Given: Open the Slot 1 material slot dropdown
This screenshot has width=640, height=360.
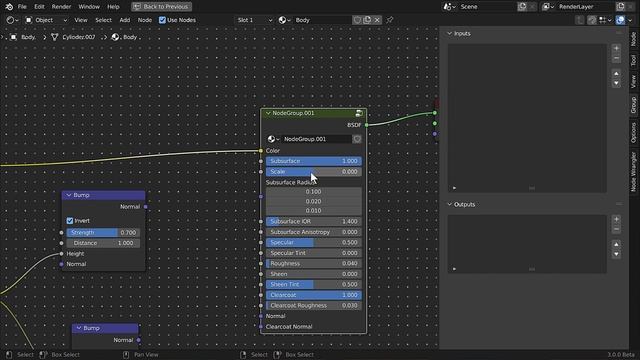Looking at the screenshot, I should pyautogui.click(x=254, y=20).
